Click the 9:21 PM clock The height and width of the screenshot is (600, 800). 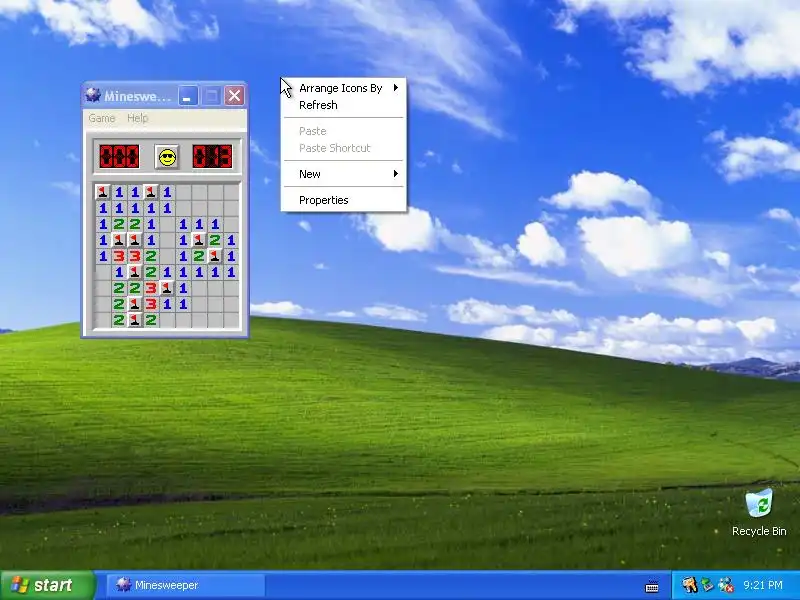point(762,585)
